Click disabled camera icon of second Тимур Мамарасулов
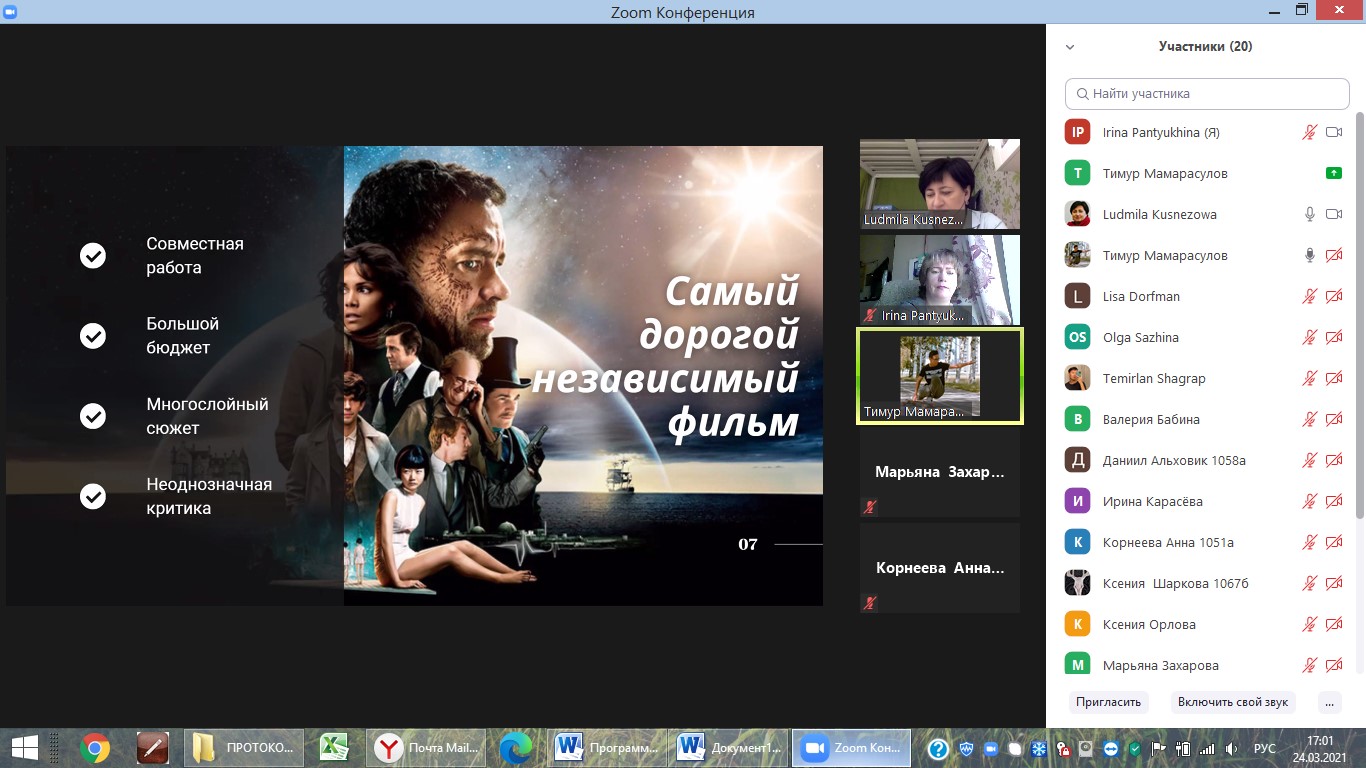The height and width of the screenshot is (768, 1366). pos(1333,255)
